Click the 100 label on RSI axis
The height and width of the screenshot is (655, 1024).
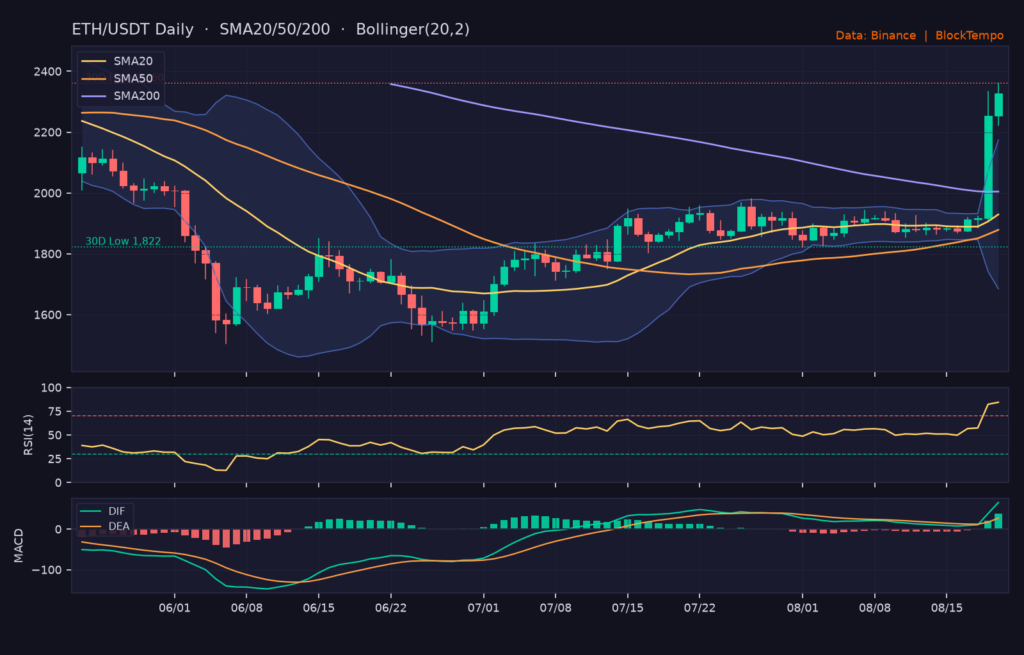(52, 388)
